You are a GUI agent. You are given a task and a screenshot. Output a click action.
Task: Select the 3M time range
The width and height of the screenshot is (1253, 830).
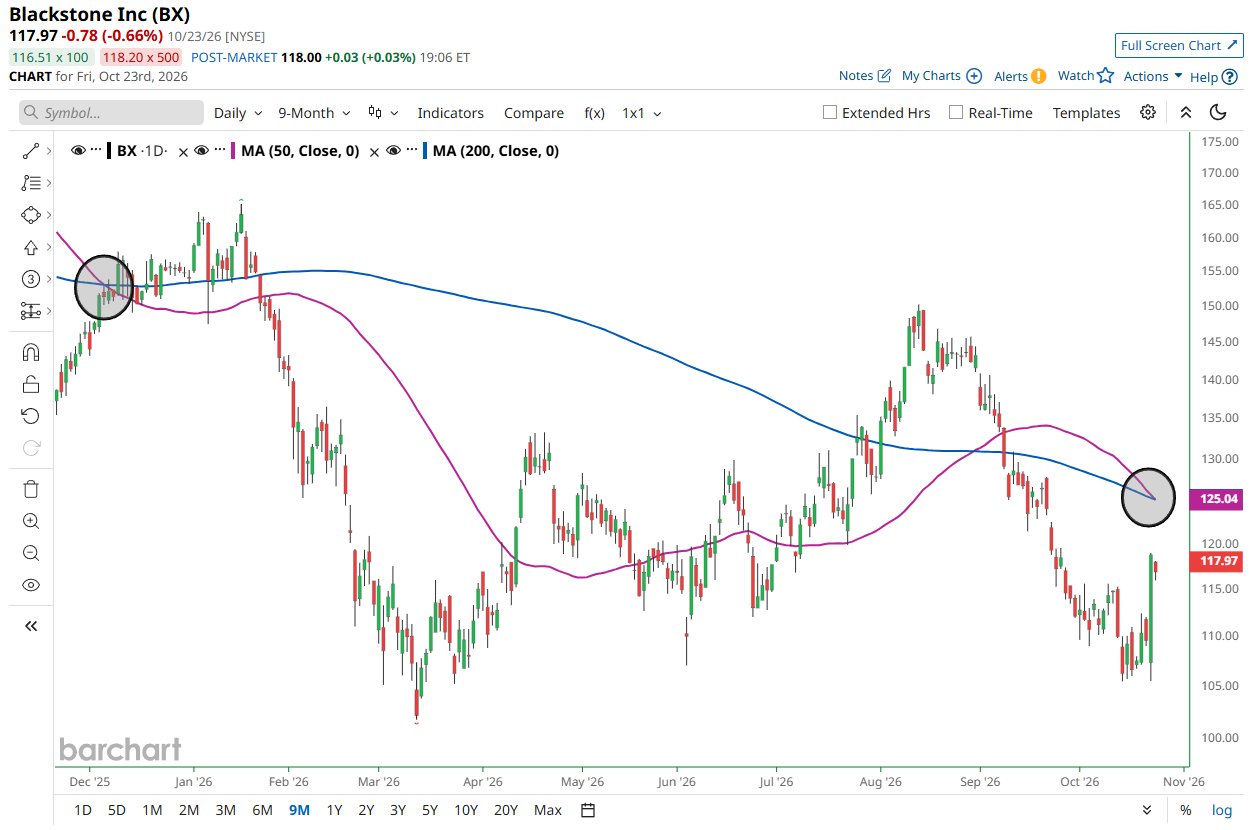225,810
